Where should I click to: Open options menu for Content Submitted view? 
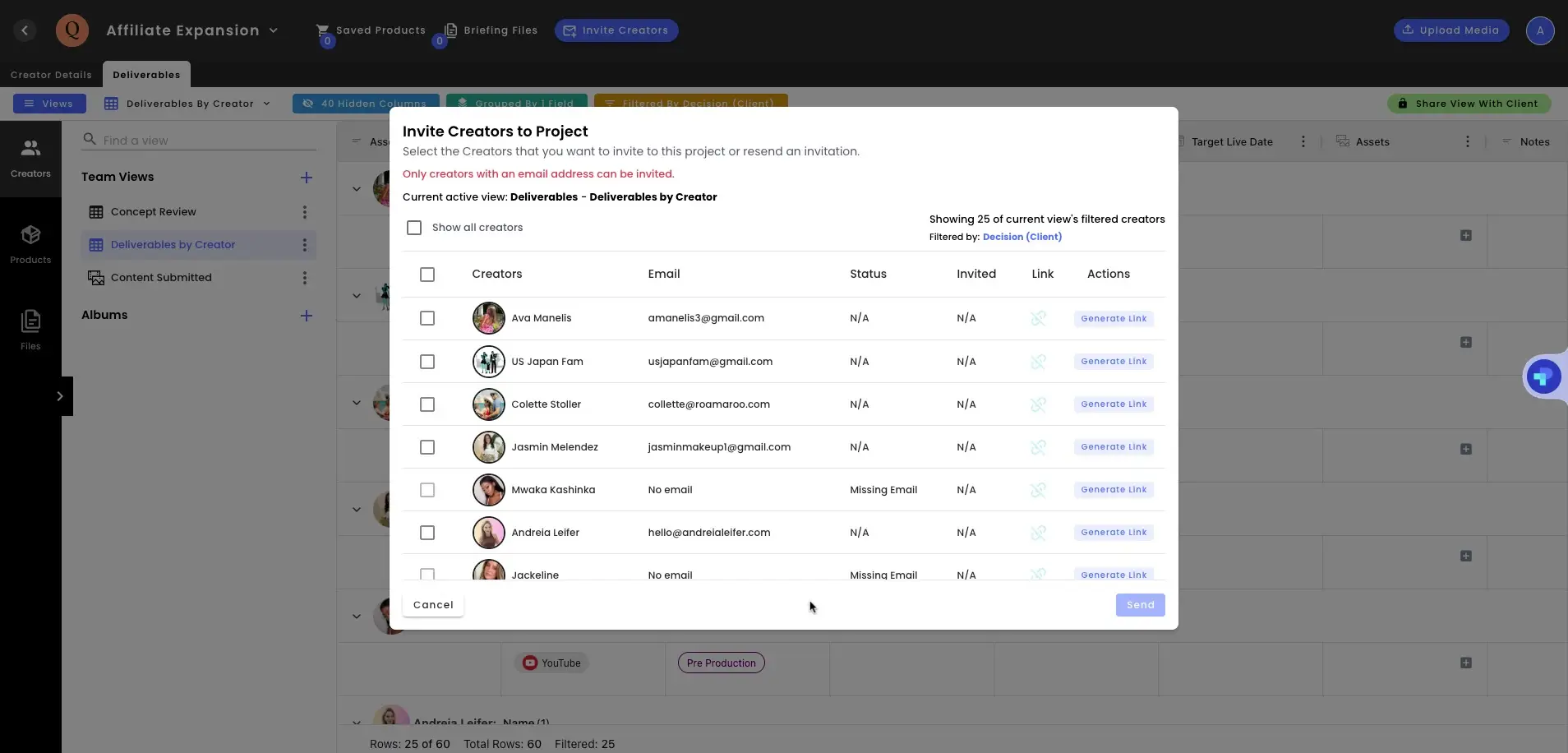[x=305, y=278]
